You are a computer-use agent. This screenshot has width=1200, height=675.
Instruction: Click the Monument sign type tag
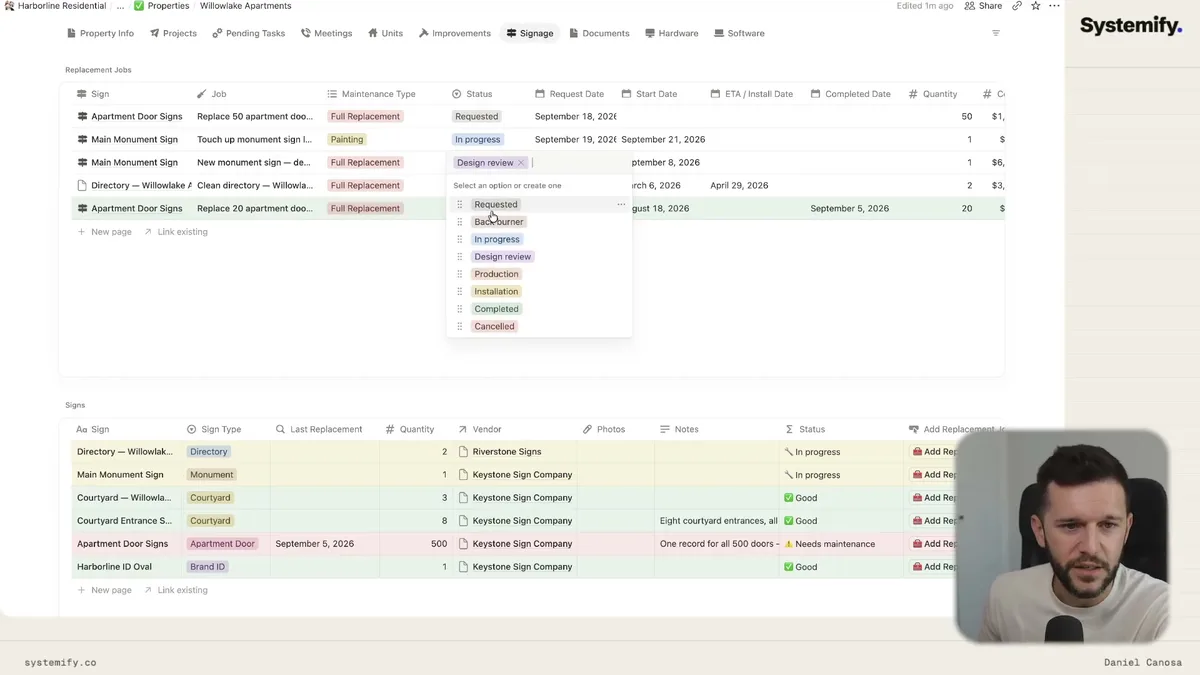211,475
